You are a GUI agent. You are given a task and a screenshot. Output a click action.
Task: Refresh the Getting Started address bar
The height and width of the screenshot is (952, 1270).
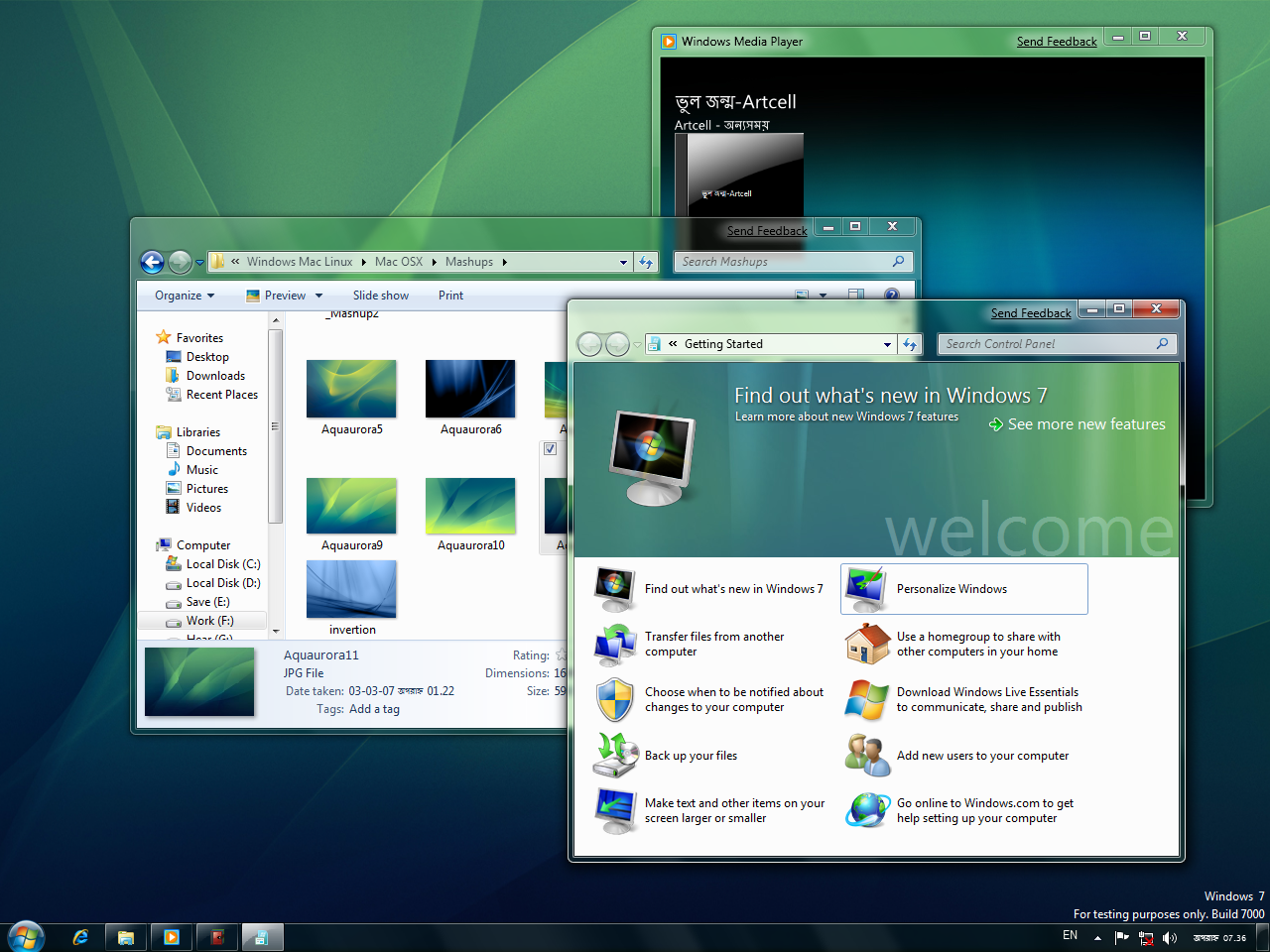click(x=910, y=344)
